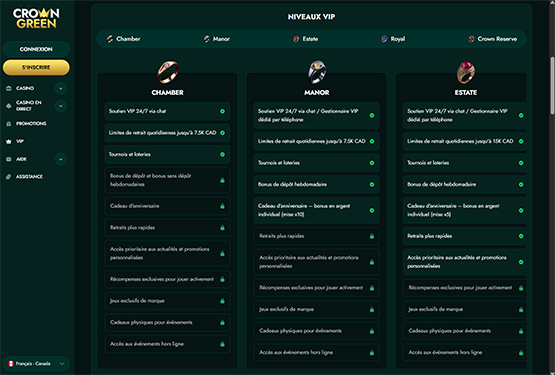Click the Promotions gift icon
This screenshot has height=375, width=555.
(9, 124)
